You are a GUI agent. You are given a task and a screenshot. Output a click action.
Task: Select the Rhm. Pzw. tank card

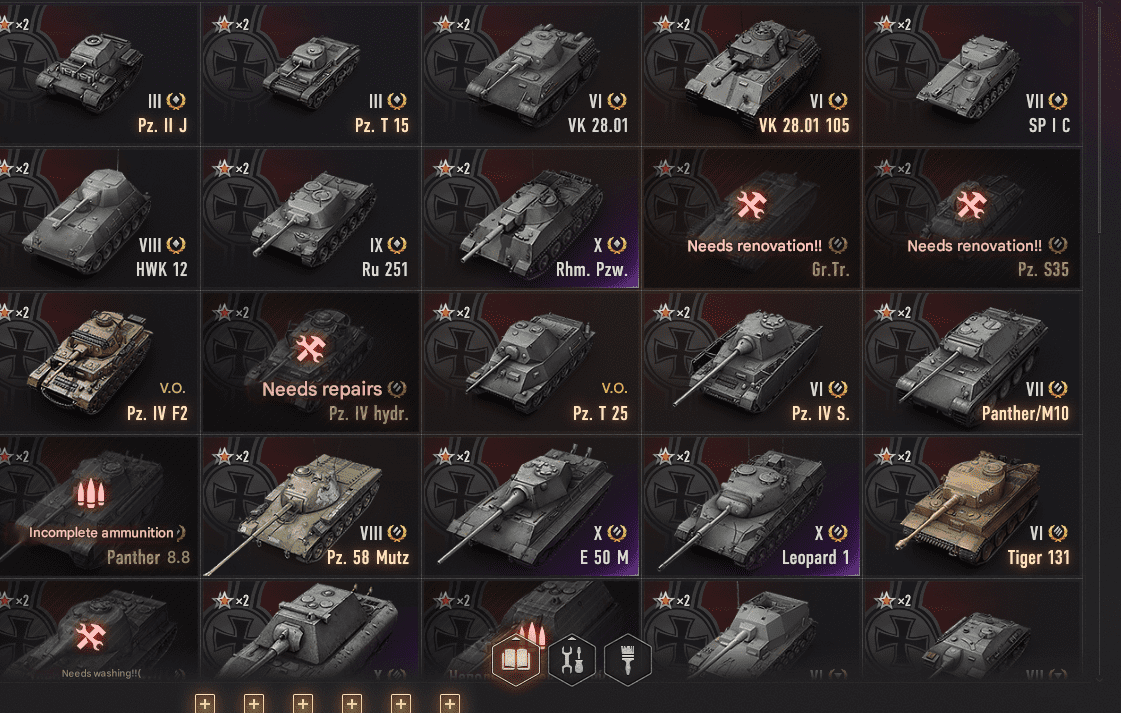coord(531,218)
